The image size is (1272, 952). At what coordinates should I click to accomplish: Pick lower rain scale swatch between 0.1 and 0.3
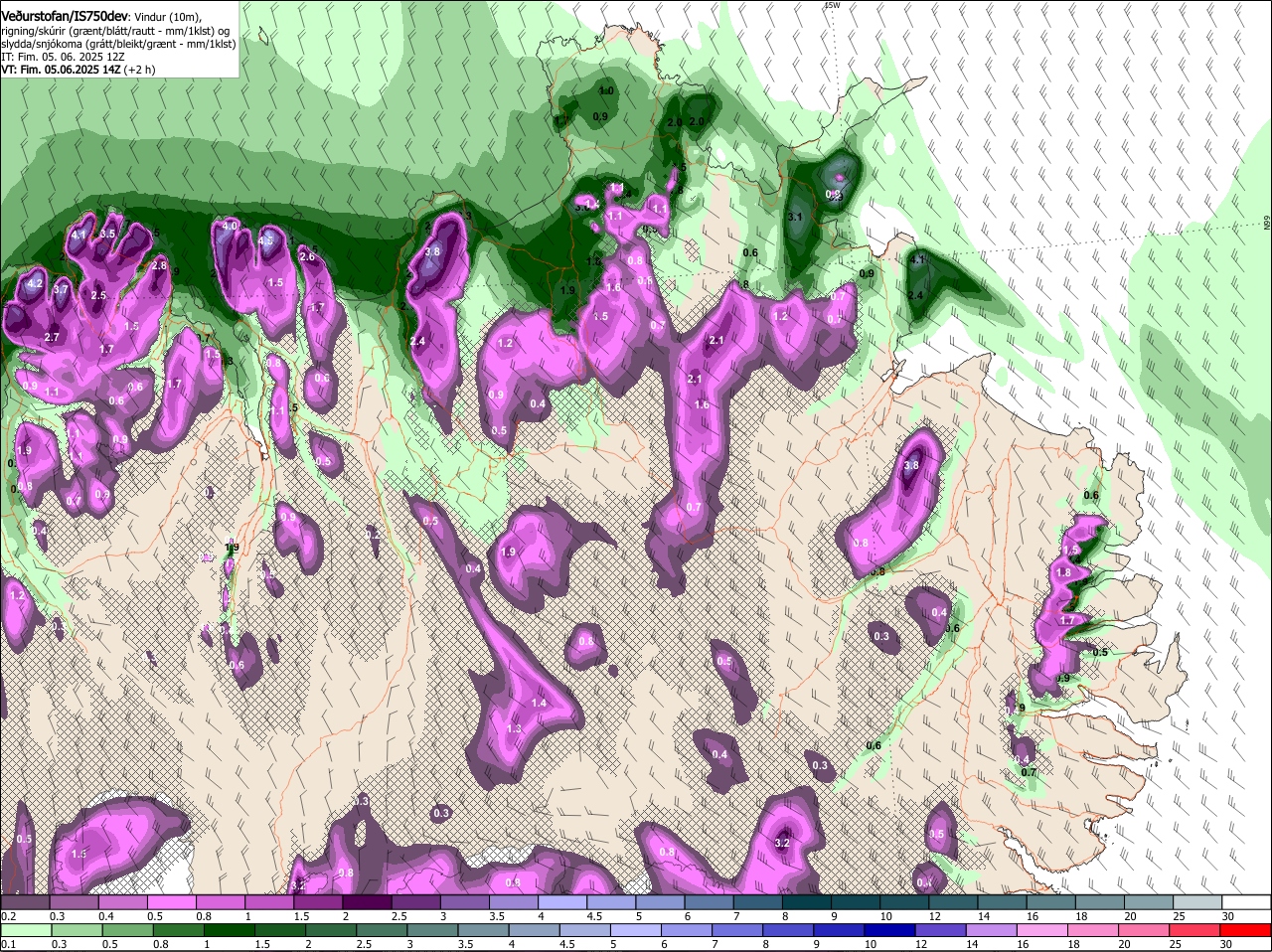pos(27,929)
